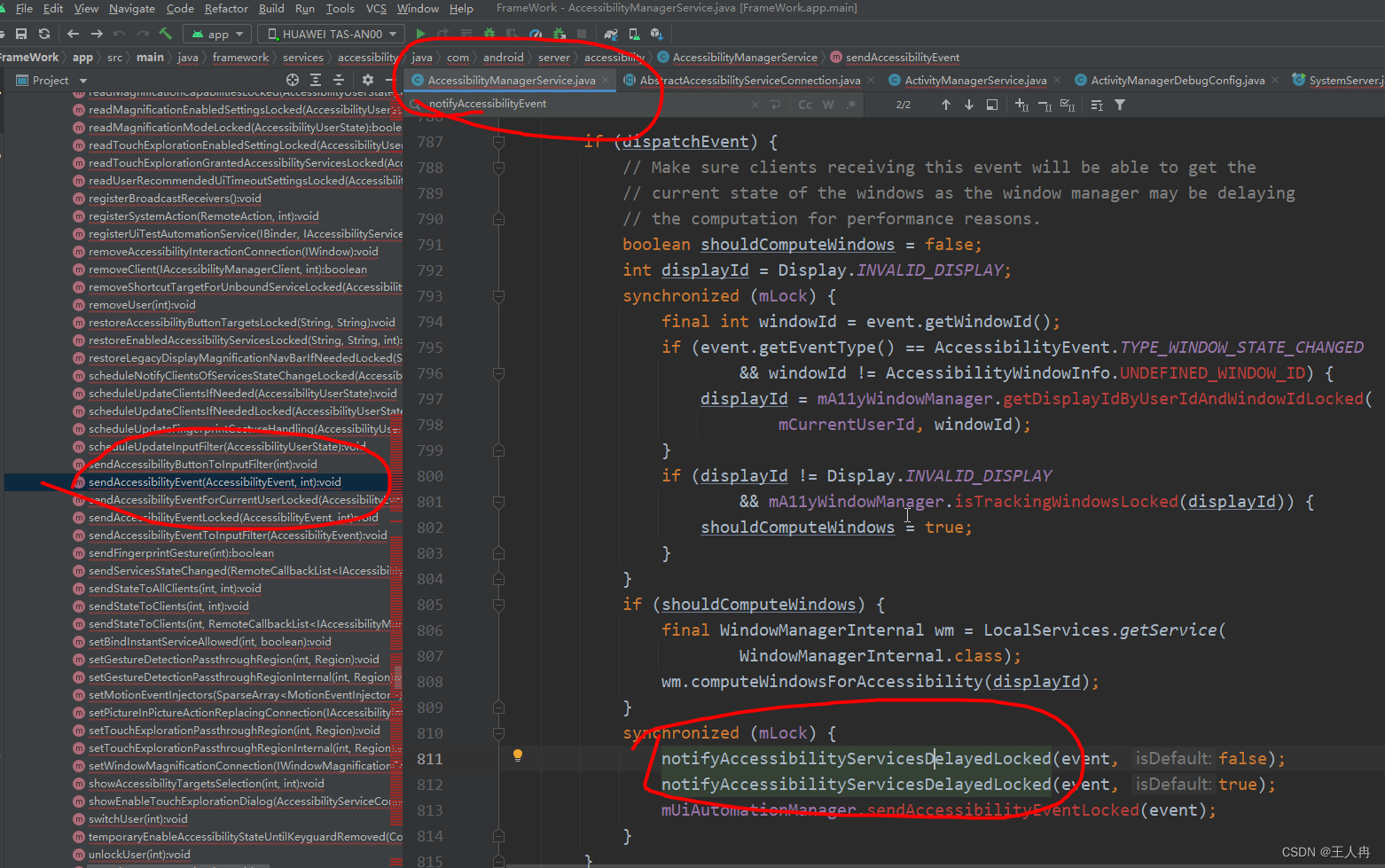The width and height of the screenshot is (1385, 868).
Task: Click Select All Occurrences icon in search bar
Action: coord(1068,105)
